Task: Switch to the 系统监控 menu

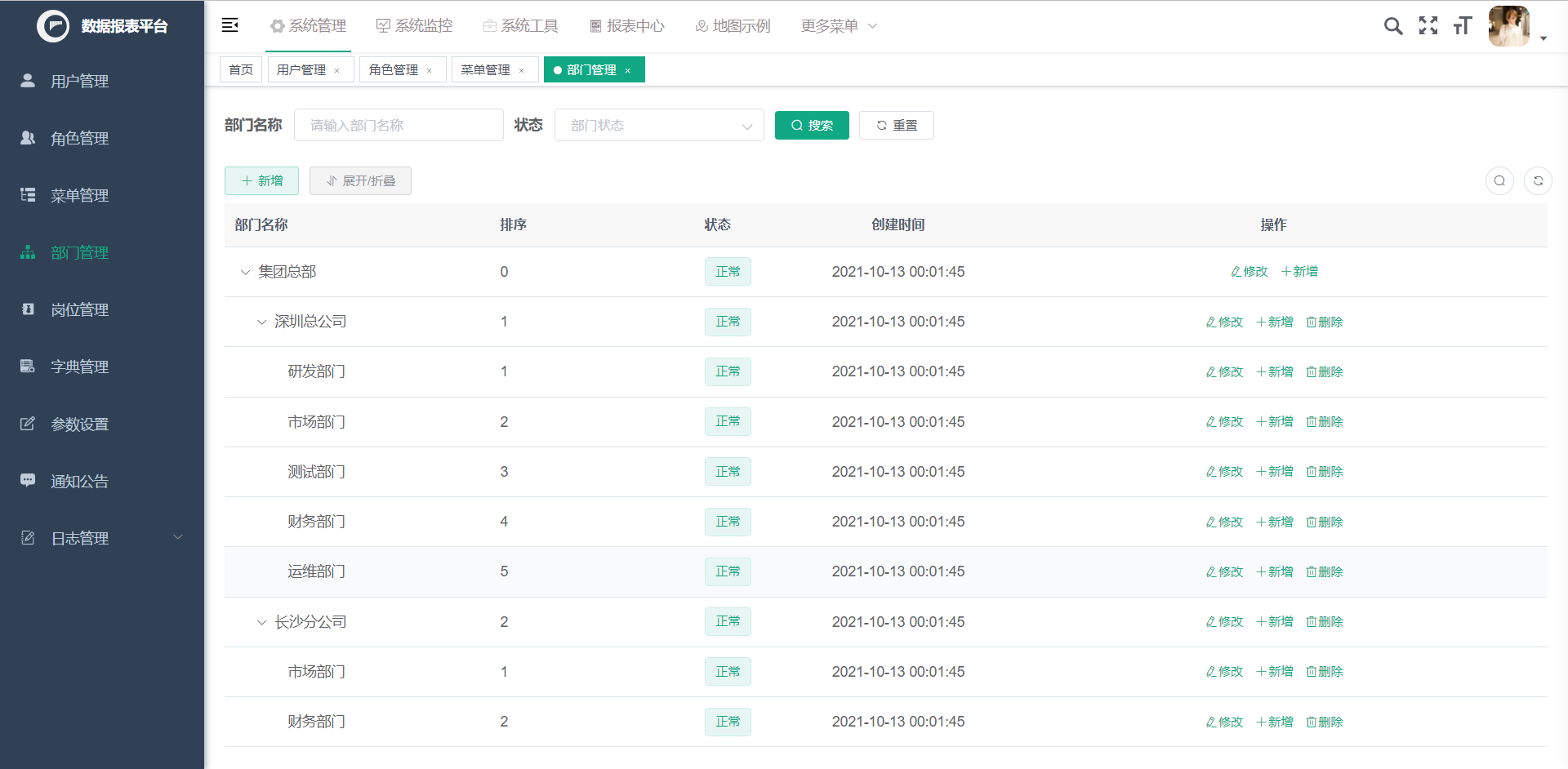Action: tap(414, 25)
